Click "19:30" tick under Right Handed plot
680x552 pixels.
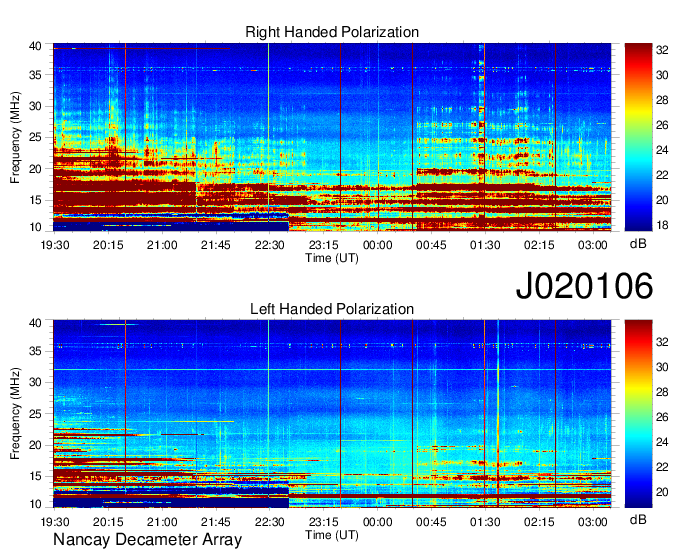[55, 245]
